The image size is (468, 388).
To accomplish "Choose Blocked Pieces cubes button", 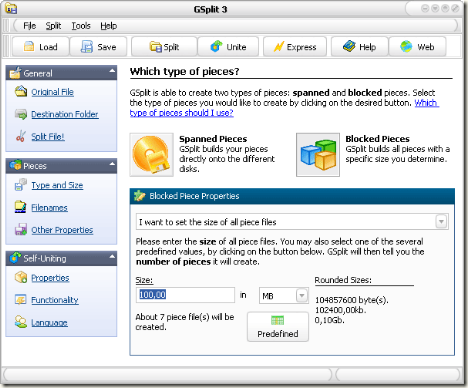I will click(x=318, y=155).
